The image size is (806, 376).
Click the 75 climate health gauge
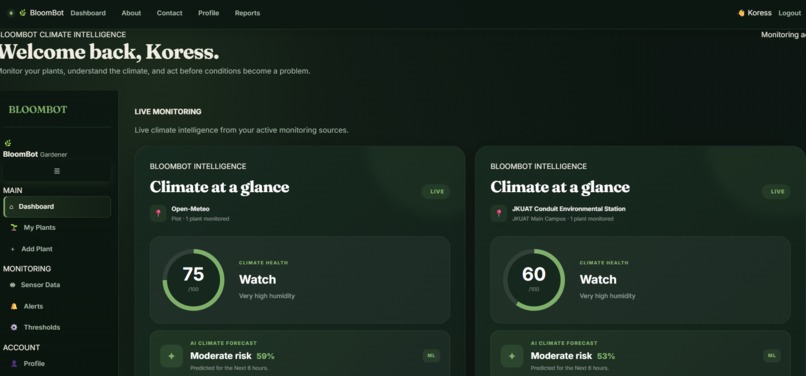(x=193, y=280)
